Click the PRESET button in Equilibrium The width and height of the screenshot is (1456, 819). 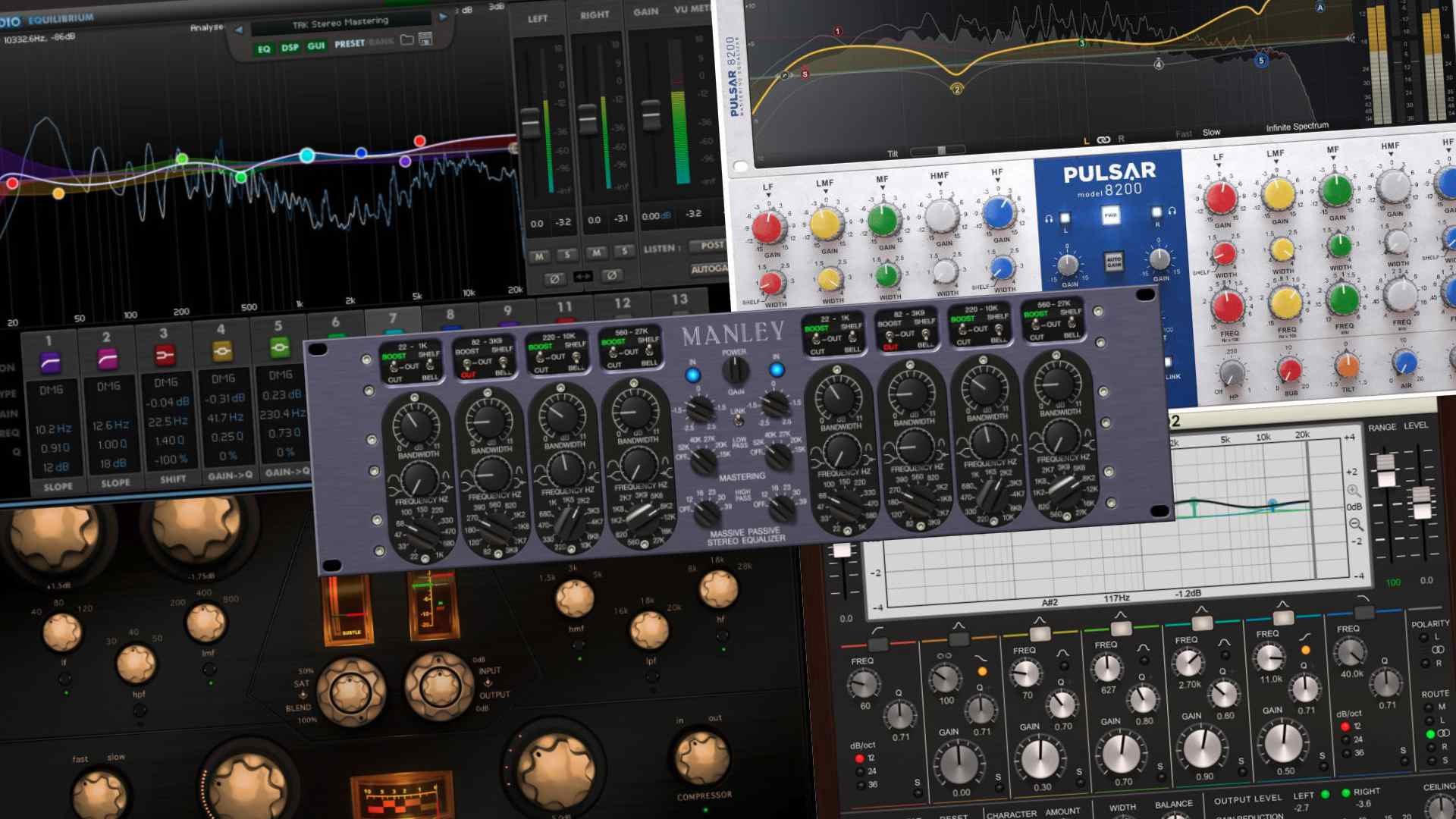click(x=350, y=44)
